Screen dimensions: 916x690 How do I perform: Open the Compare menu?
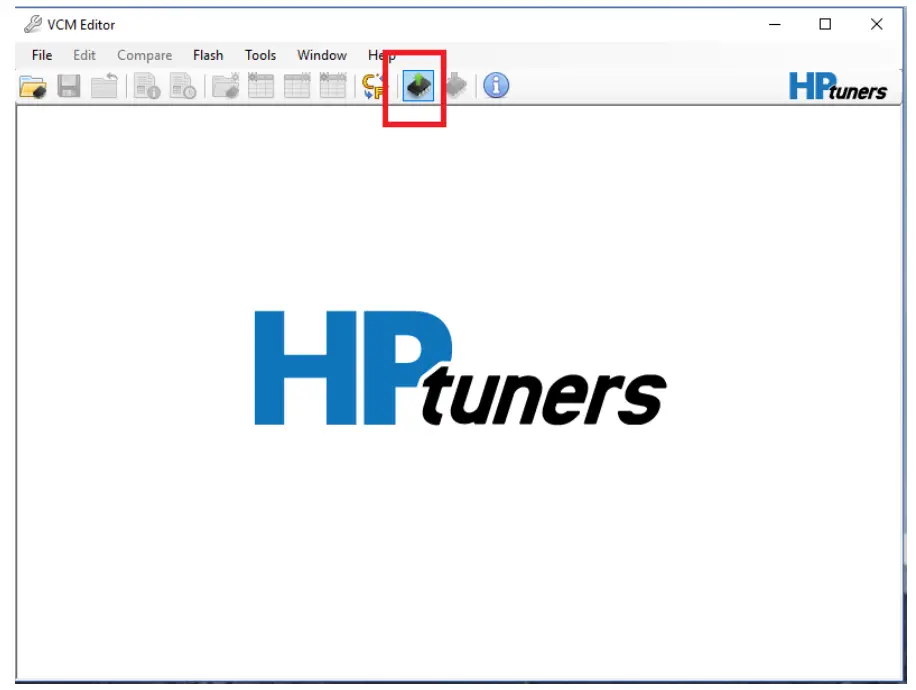(143, 55)
